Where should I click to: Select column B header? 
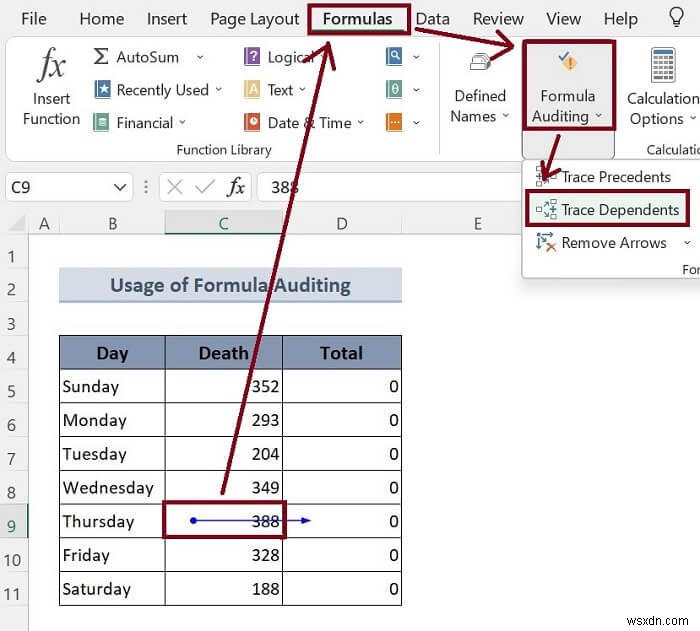click(112, 223)
